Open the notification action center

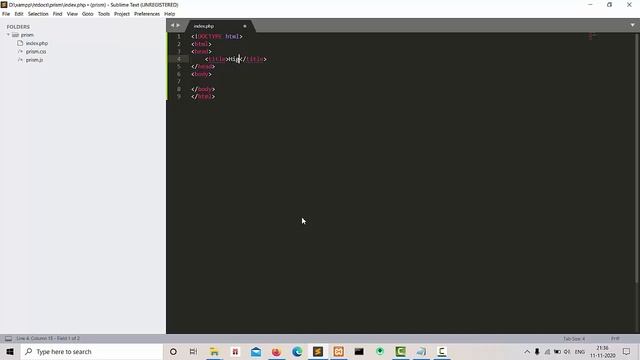click(627, 351)
